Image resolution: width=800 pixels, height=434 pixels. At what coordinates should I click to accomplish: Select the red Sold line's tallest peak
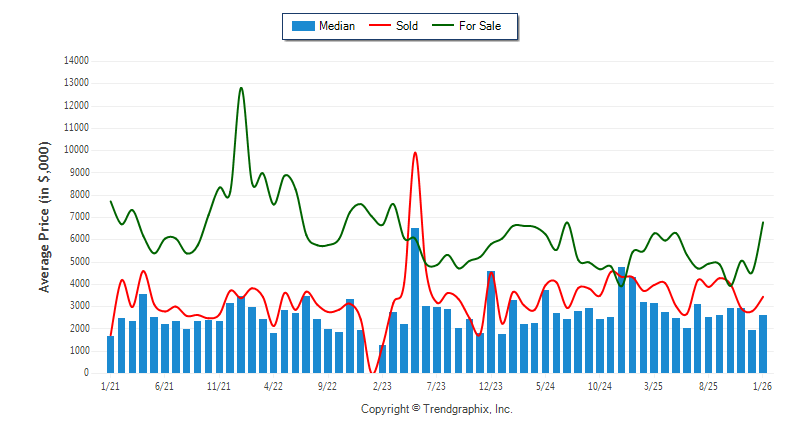tap(415, 153)
